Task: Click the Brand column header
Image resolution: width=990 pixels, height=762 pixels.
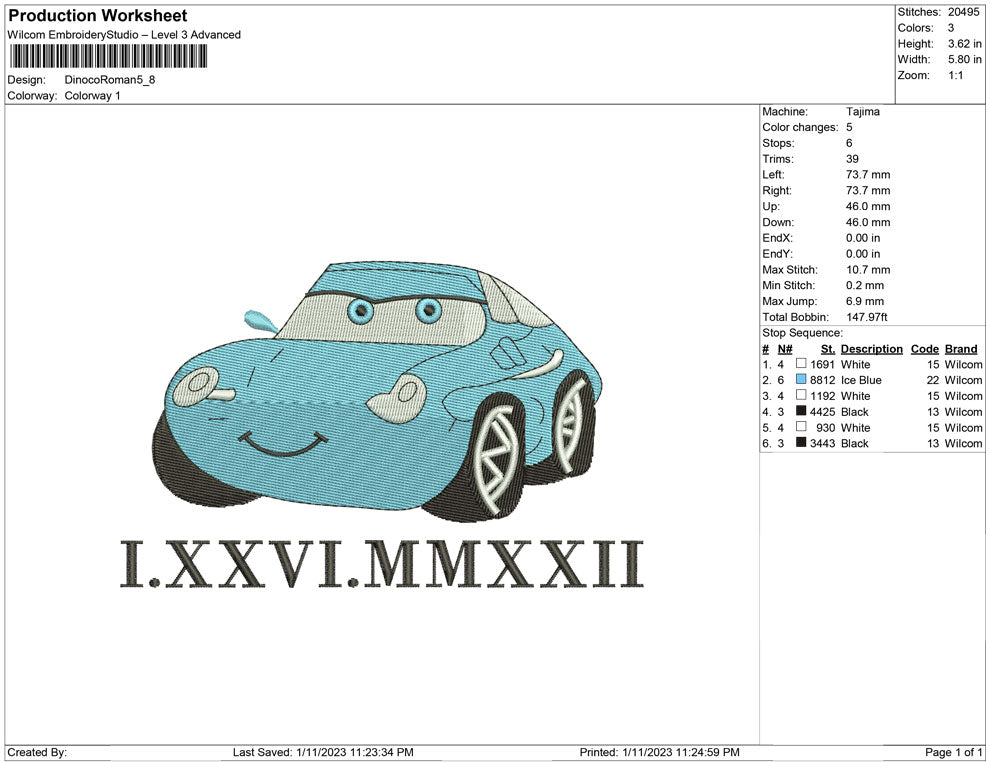Action: click(x=960, y=349)
